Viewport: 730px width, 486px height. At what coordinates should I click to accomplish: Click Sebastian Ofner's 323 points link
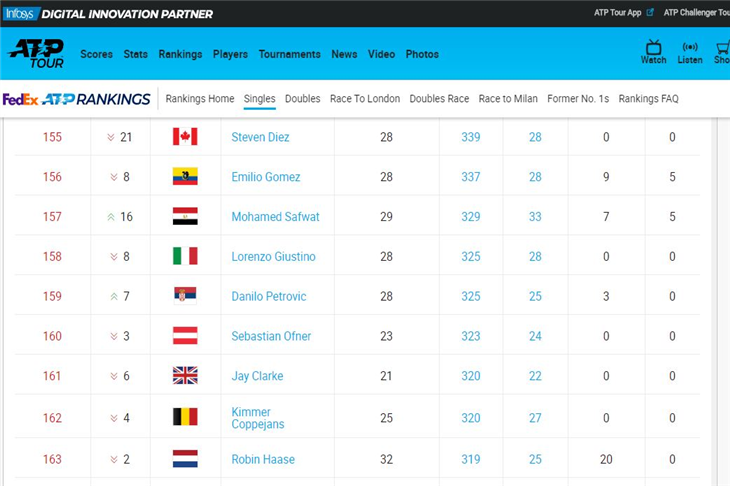tap(471, 336)
